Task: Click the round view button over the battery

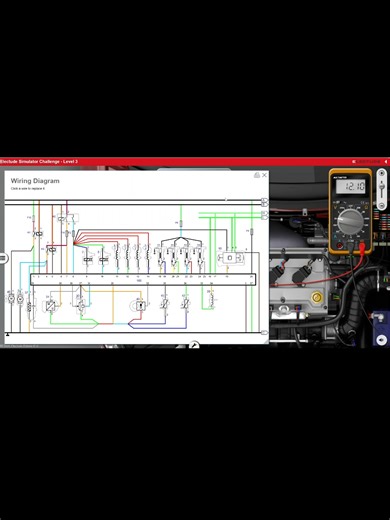Action: (x=382, y=340)
